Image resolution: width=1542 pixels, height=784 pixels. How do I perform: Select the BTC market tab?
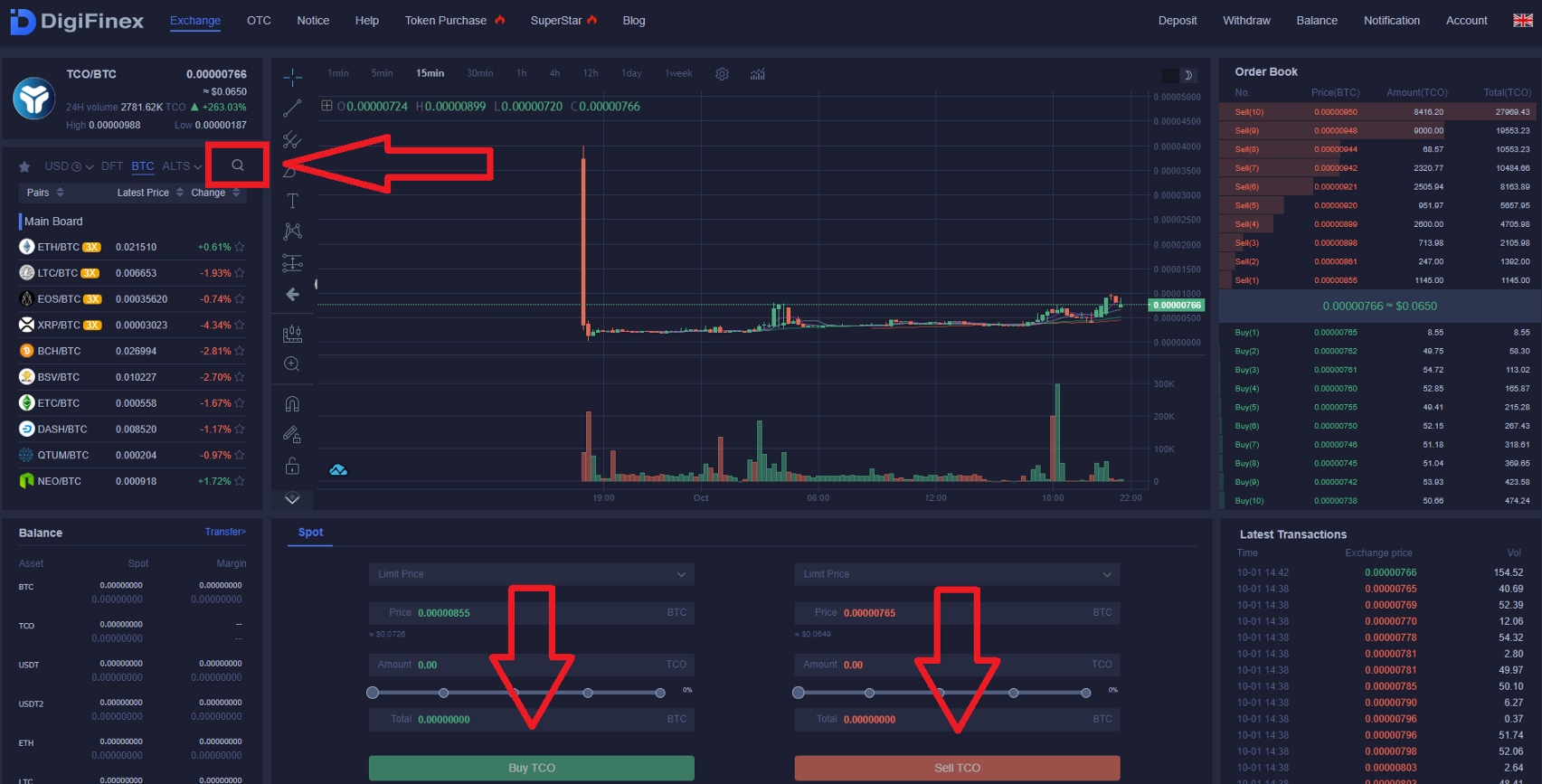[143, 166]
